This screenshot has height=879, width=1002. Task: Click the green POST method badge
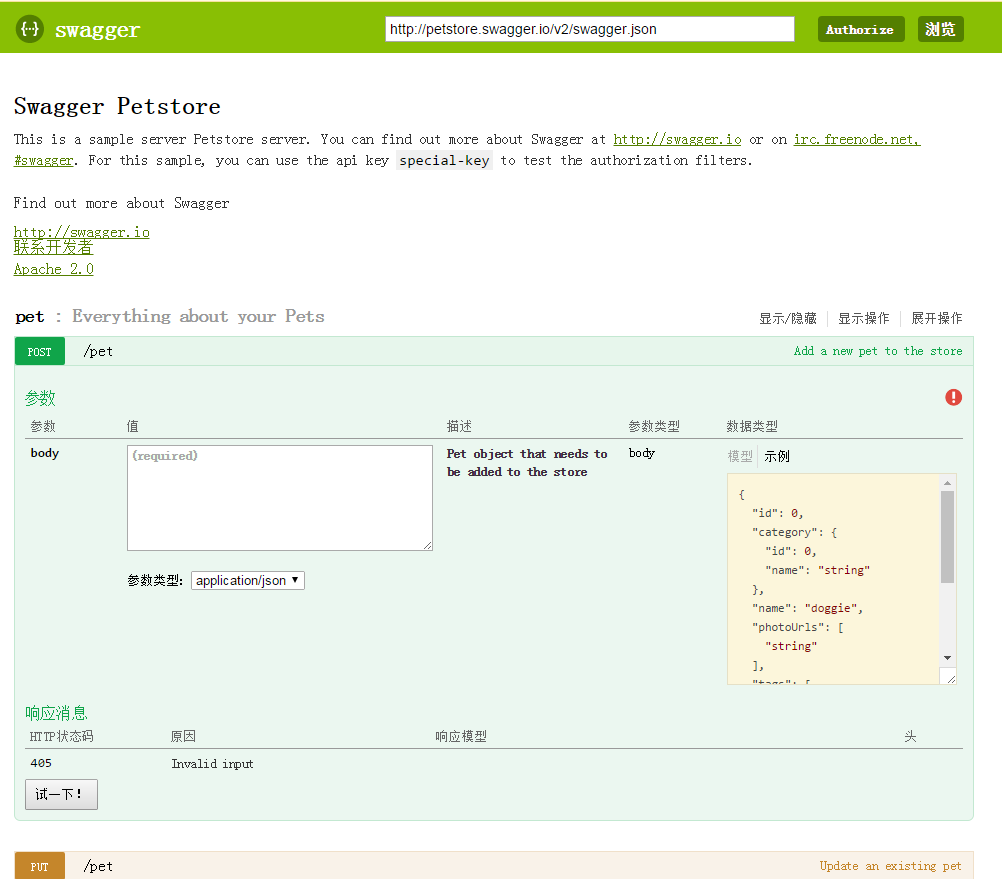(x=40, y=351)
